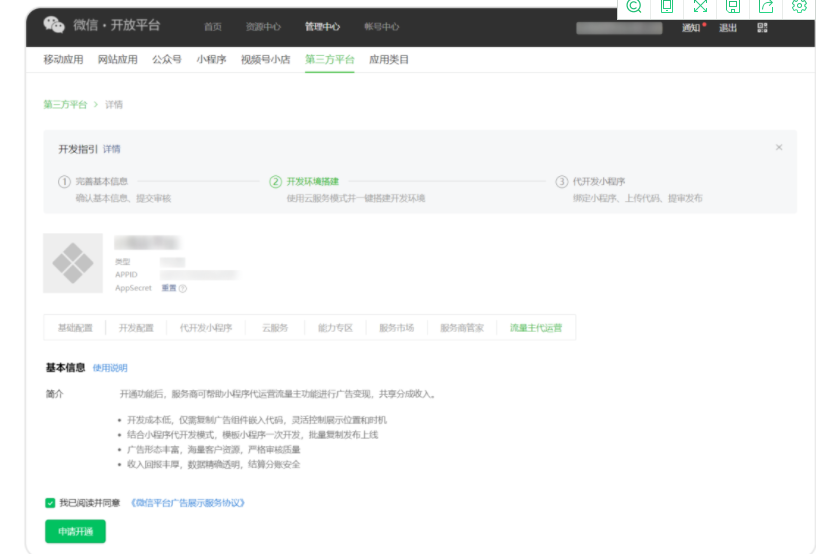Click the bullet line starting with 开发成本低
This screenshot has height=554, width=820.
tap(257, 420)
